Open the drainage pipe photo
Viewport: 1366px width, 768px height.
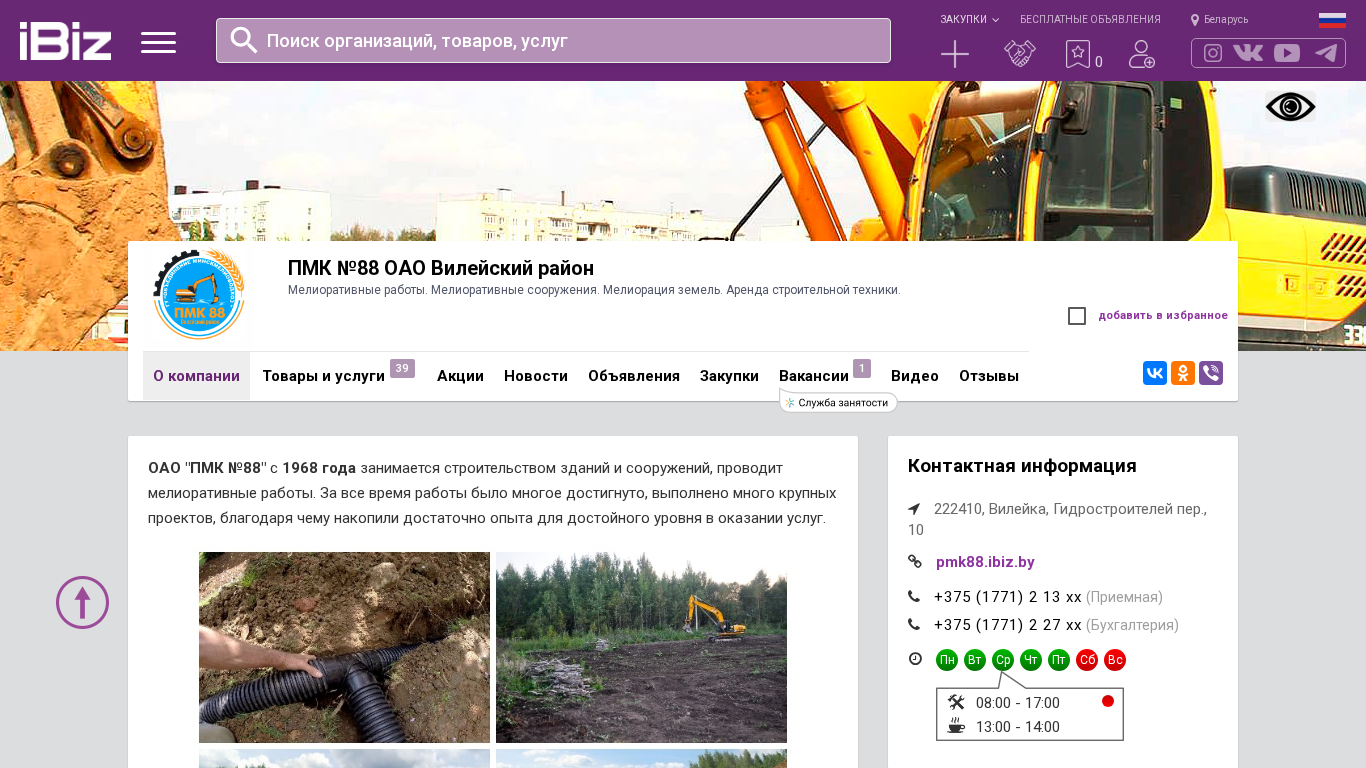tap(344, 647)
